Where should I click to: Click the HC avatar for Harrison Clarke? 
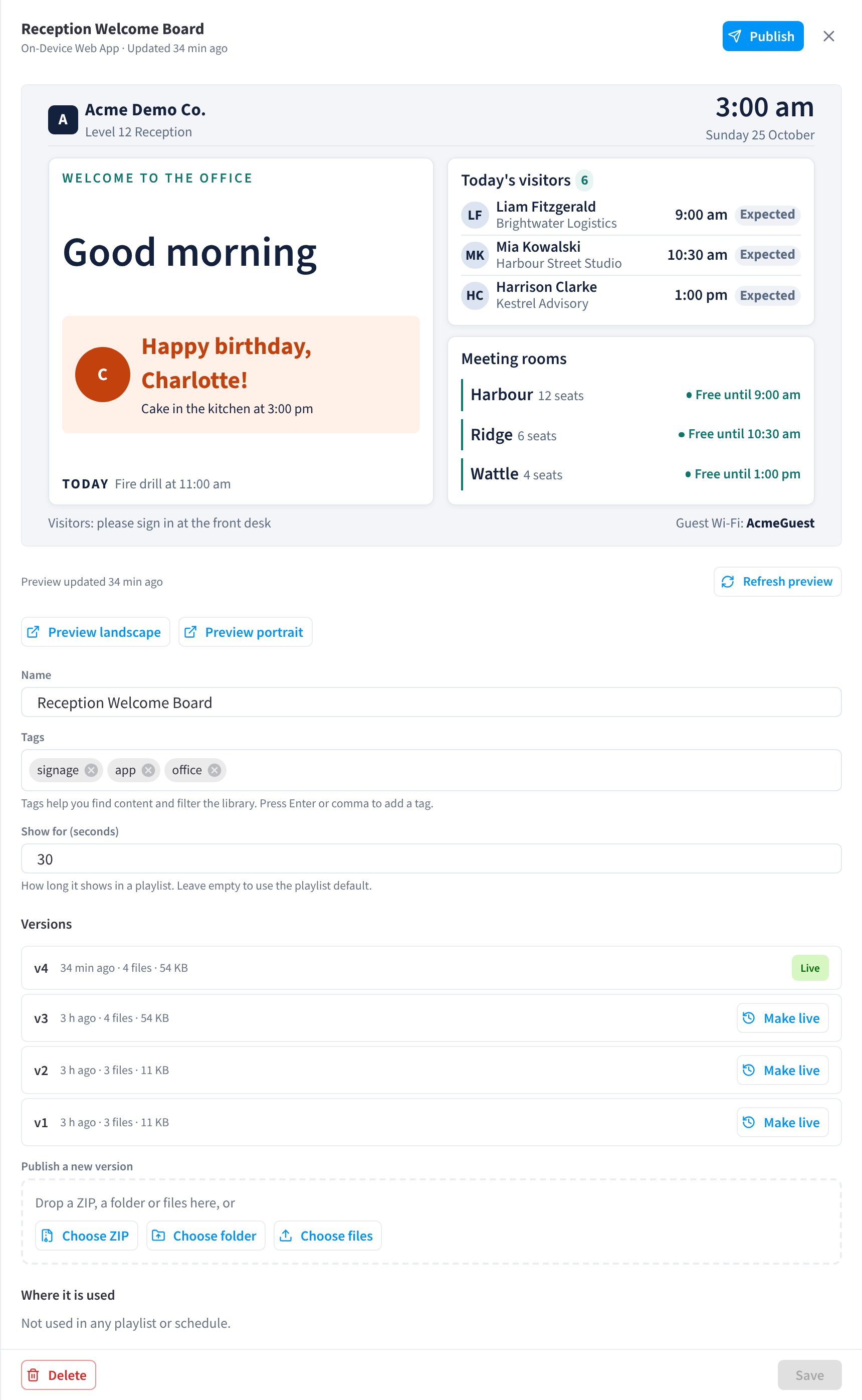[474, 295]
